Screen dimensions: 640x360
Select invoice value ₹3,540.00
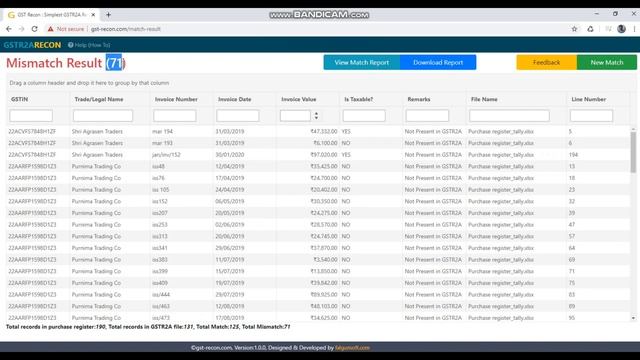click(x=325, y=260)
